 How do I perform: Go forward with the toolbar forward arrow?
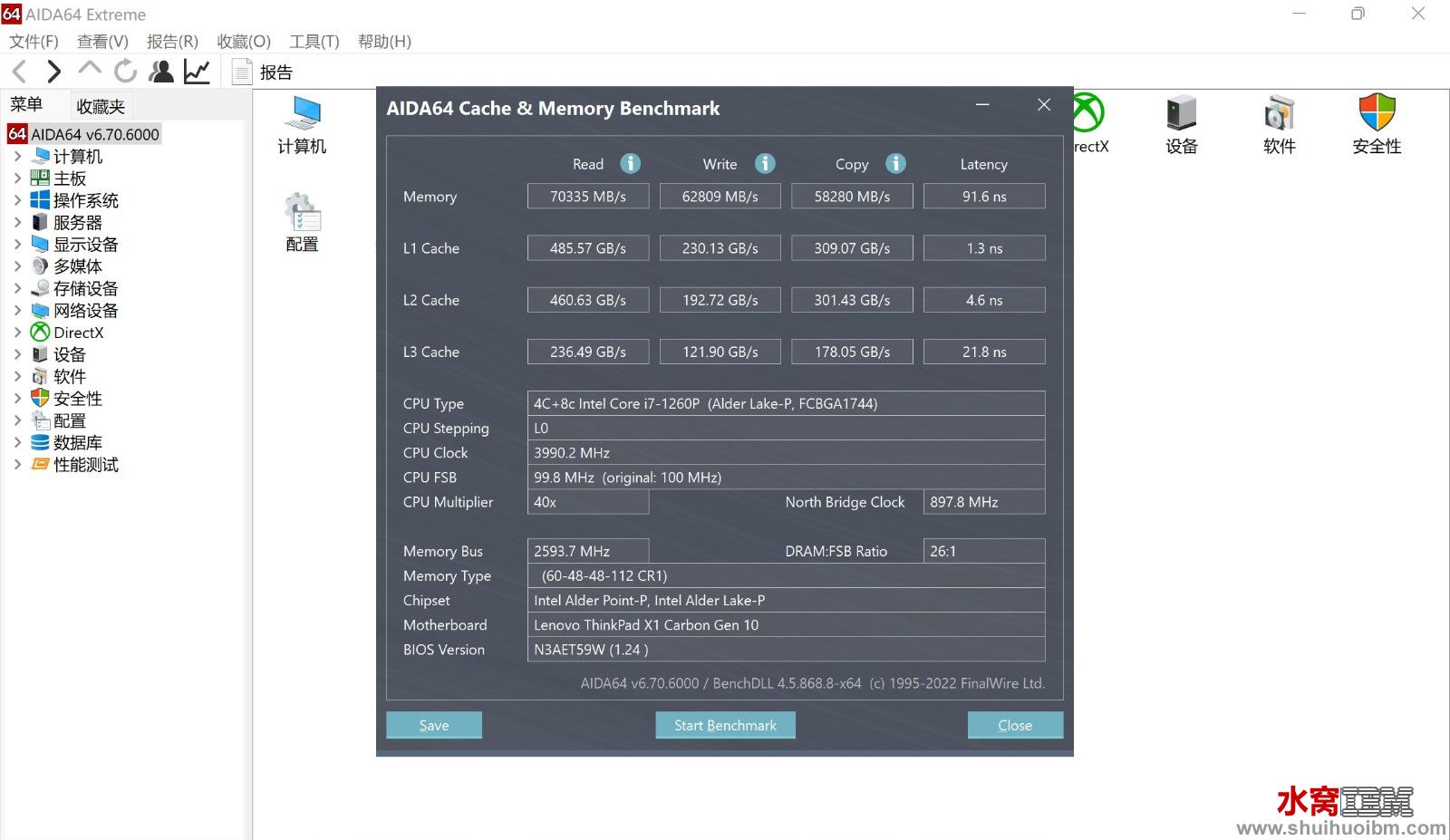point(53,72)
